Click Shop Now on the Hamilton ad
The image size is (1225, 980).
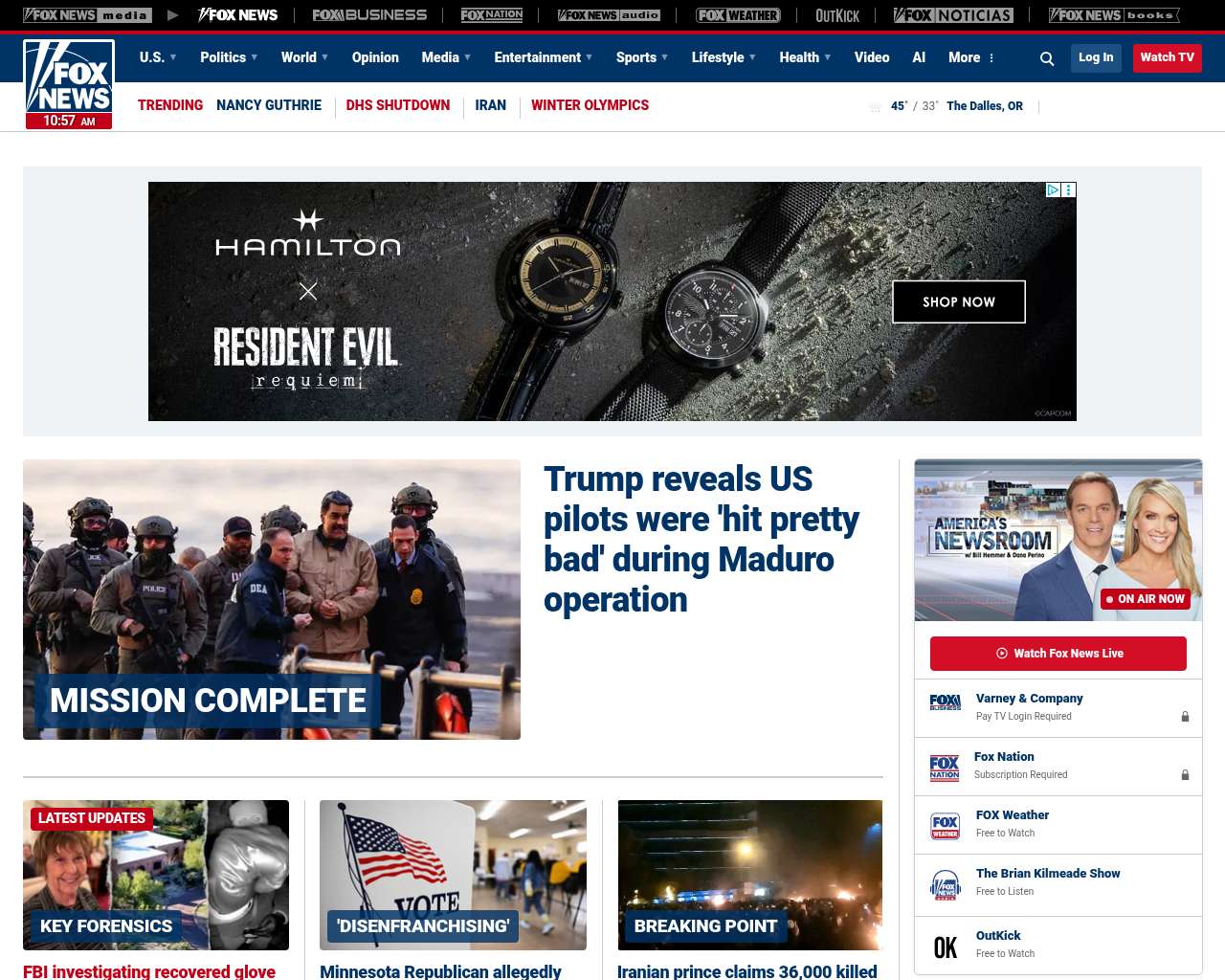[959, 301]
